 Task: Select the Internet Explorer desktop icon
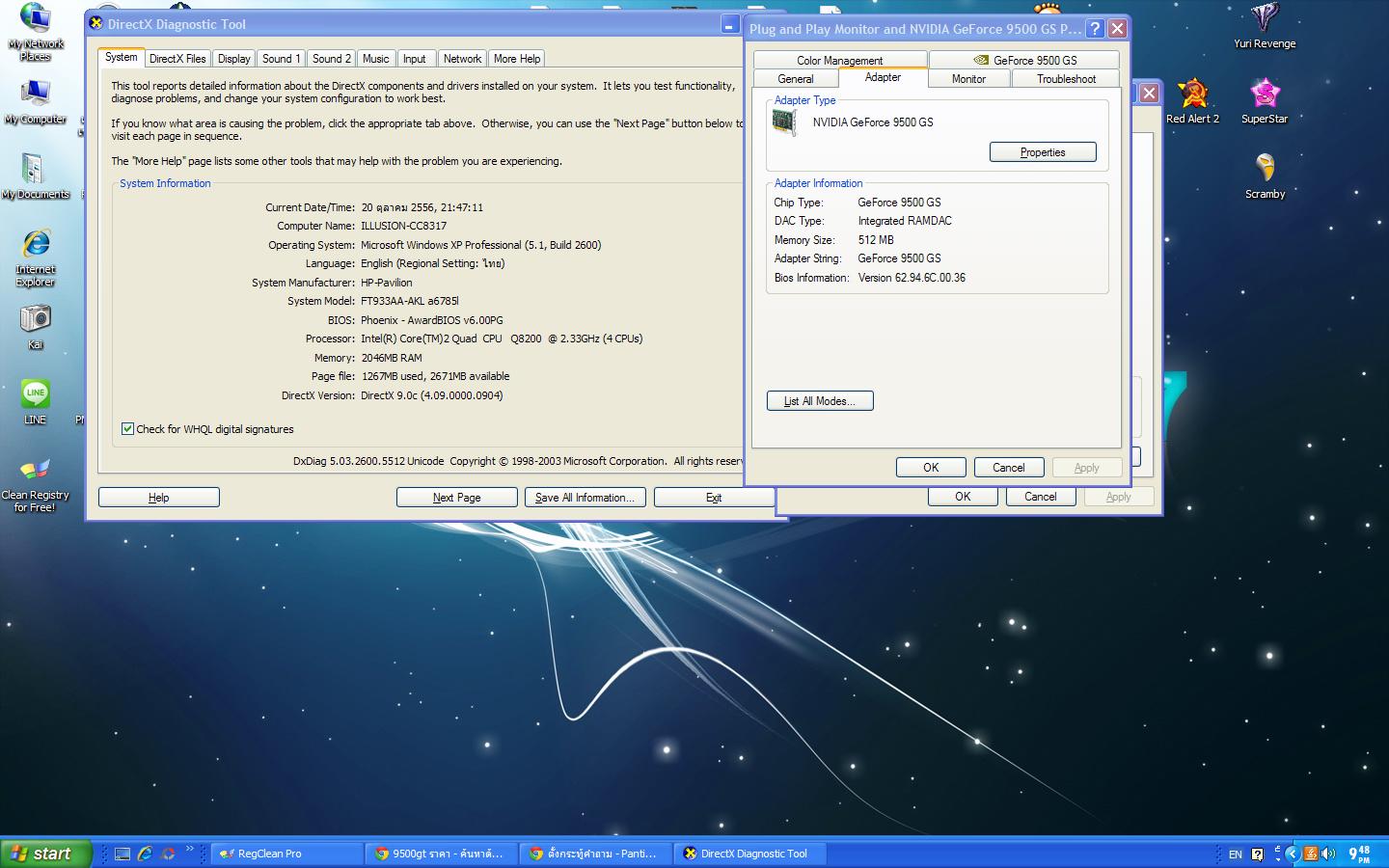click(36, 258)
